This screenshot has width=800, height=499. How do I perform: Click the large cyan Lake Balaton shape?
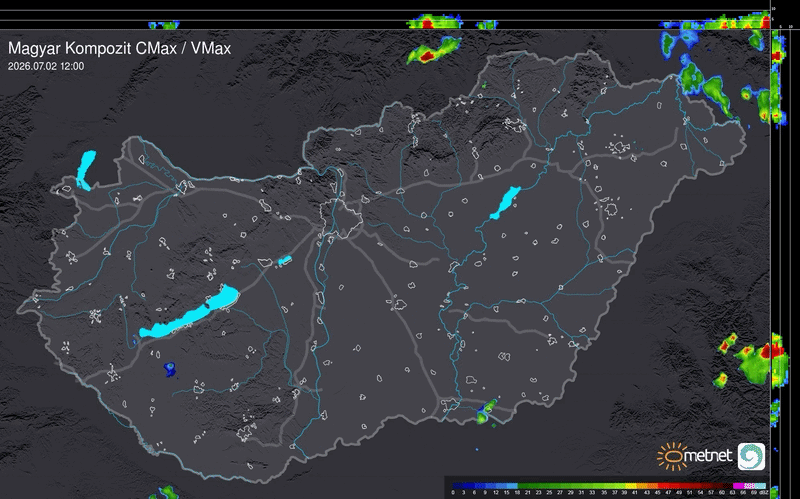pos(189,312)
